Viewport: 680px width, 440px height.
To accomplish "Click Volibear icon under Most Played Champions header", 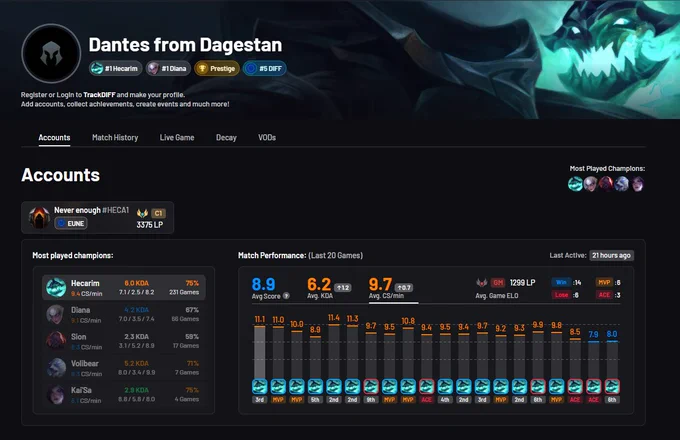I will click(x=621, y=184).
